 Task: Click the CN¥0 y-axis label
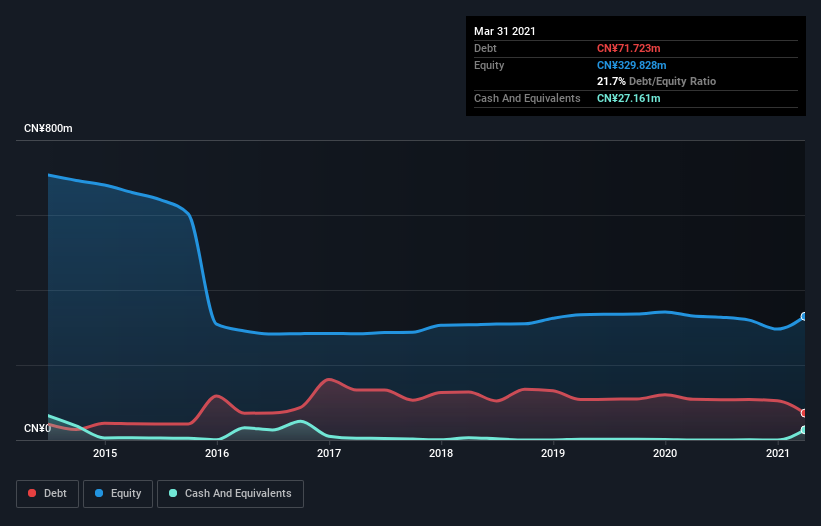click(x=37, y=428)
